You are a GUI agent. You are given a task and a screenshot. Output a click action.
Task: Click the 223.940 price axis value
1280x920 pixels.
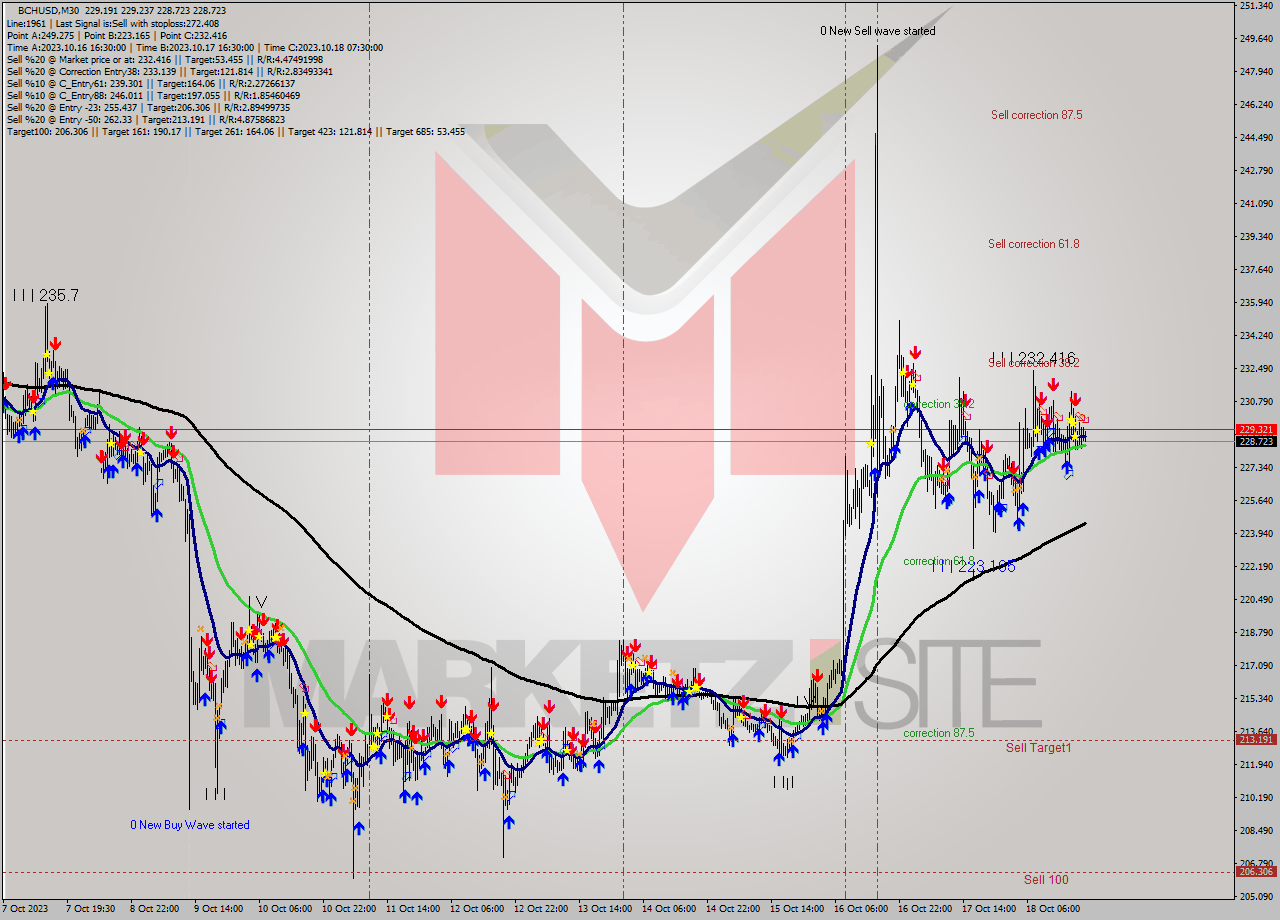tap(1255, 533)
